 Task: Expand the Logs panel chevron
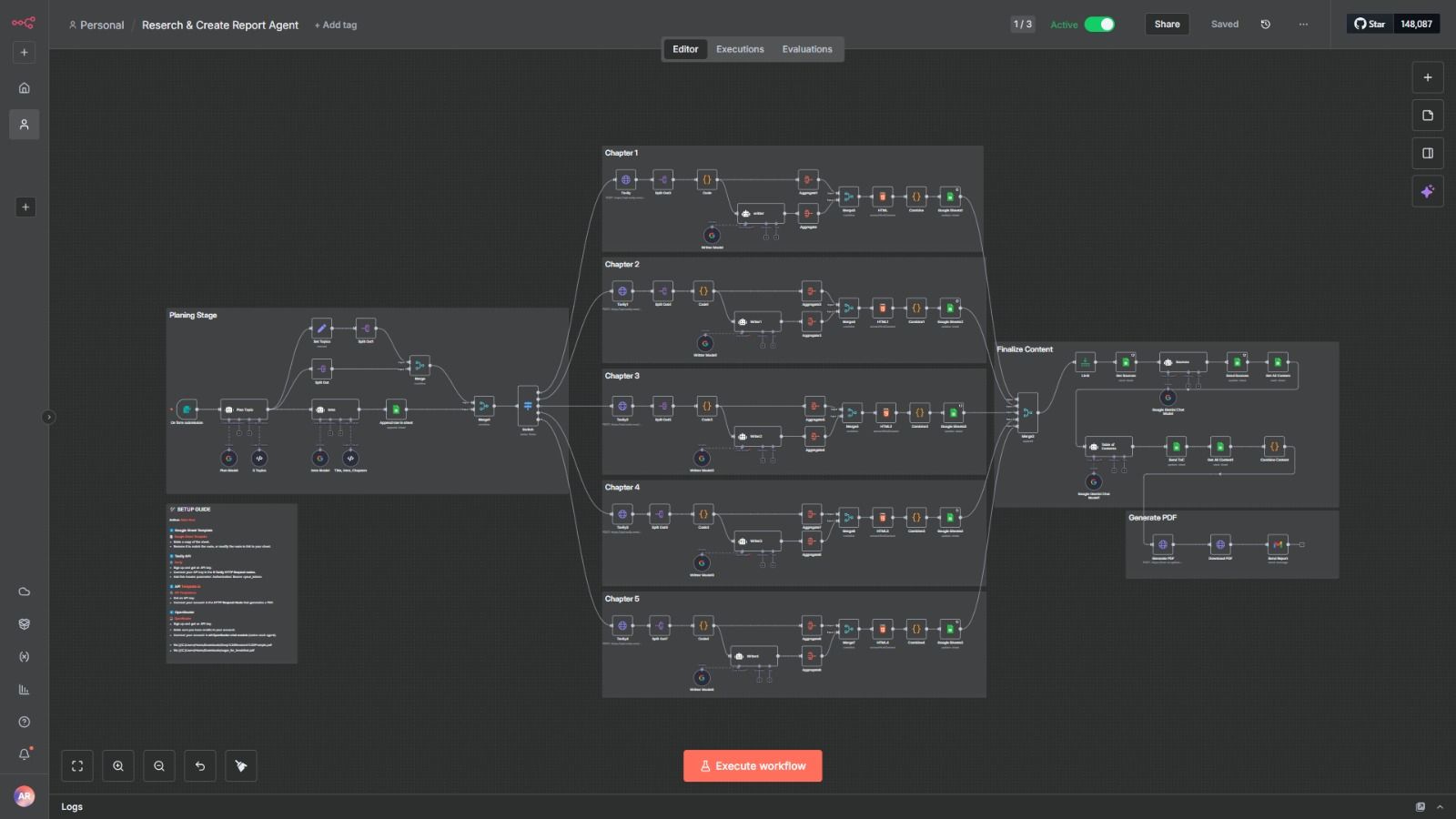click(1440, 807)
